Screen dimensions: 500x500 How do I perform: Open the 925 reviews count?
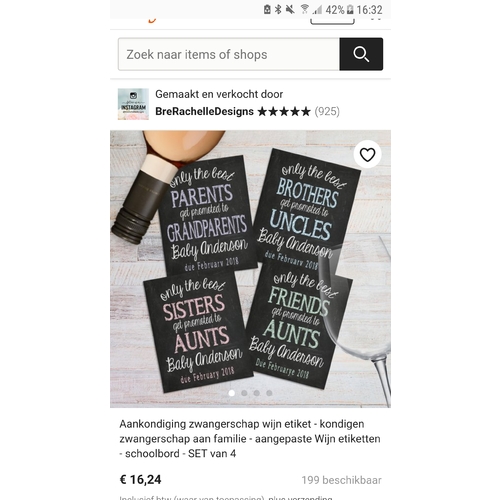click(327, 111)
